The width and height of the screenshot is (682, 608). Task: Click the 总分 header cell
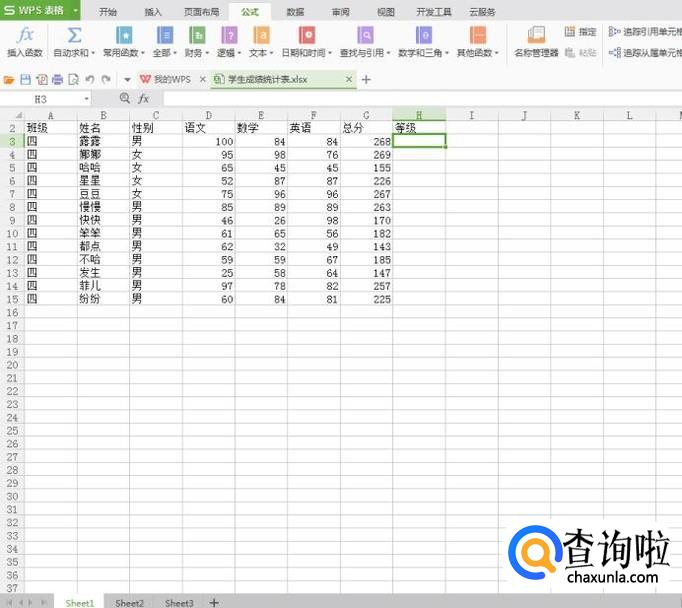(x=366, y=128)
